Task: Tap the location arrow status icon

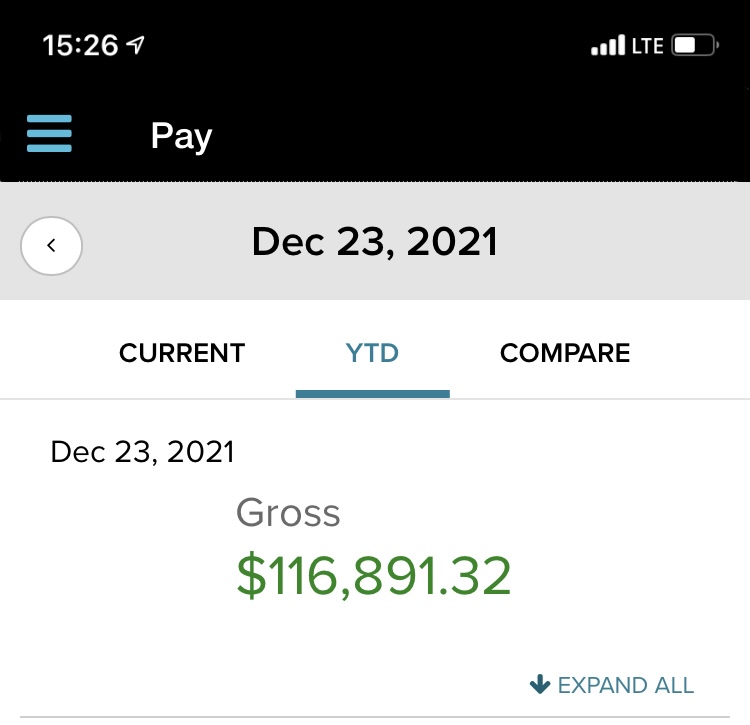Action: [x=135, y=45]
